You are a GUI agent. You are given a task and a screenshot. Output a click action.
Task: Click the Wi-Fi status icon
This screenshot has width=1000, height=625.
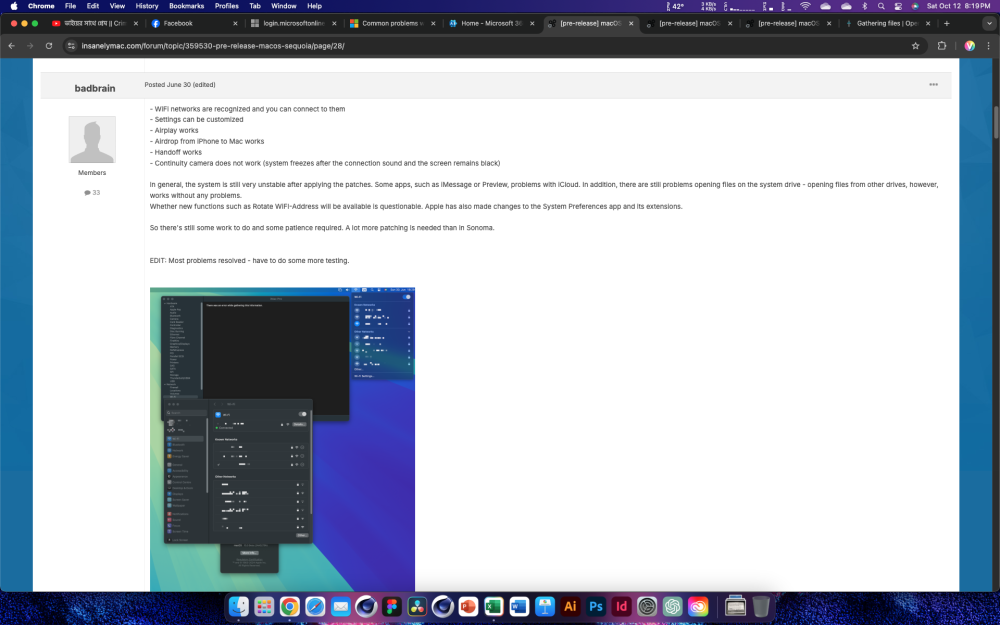click(805, 6)
